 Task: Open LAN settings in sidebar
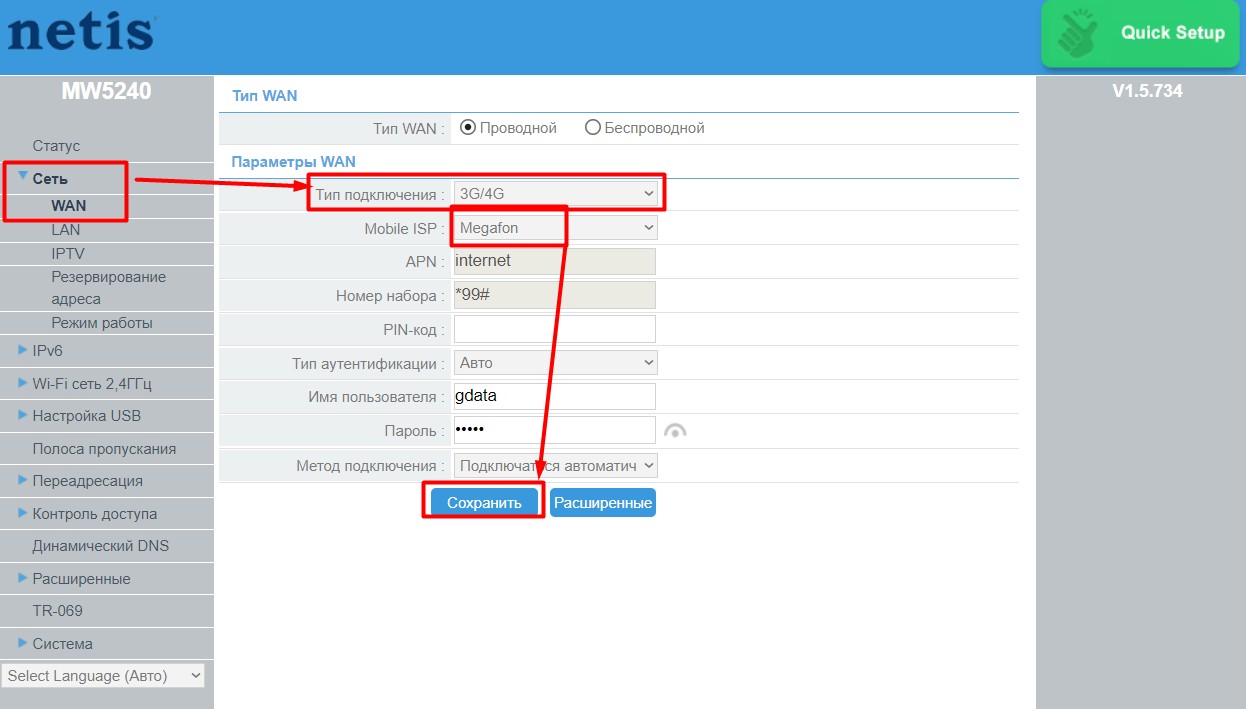tap(66, 230)
